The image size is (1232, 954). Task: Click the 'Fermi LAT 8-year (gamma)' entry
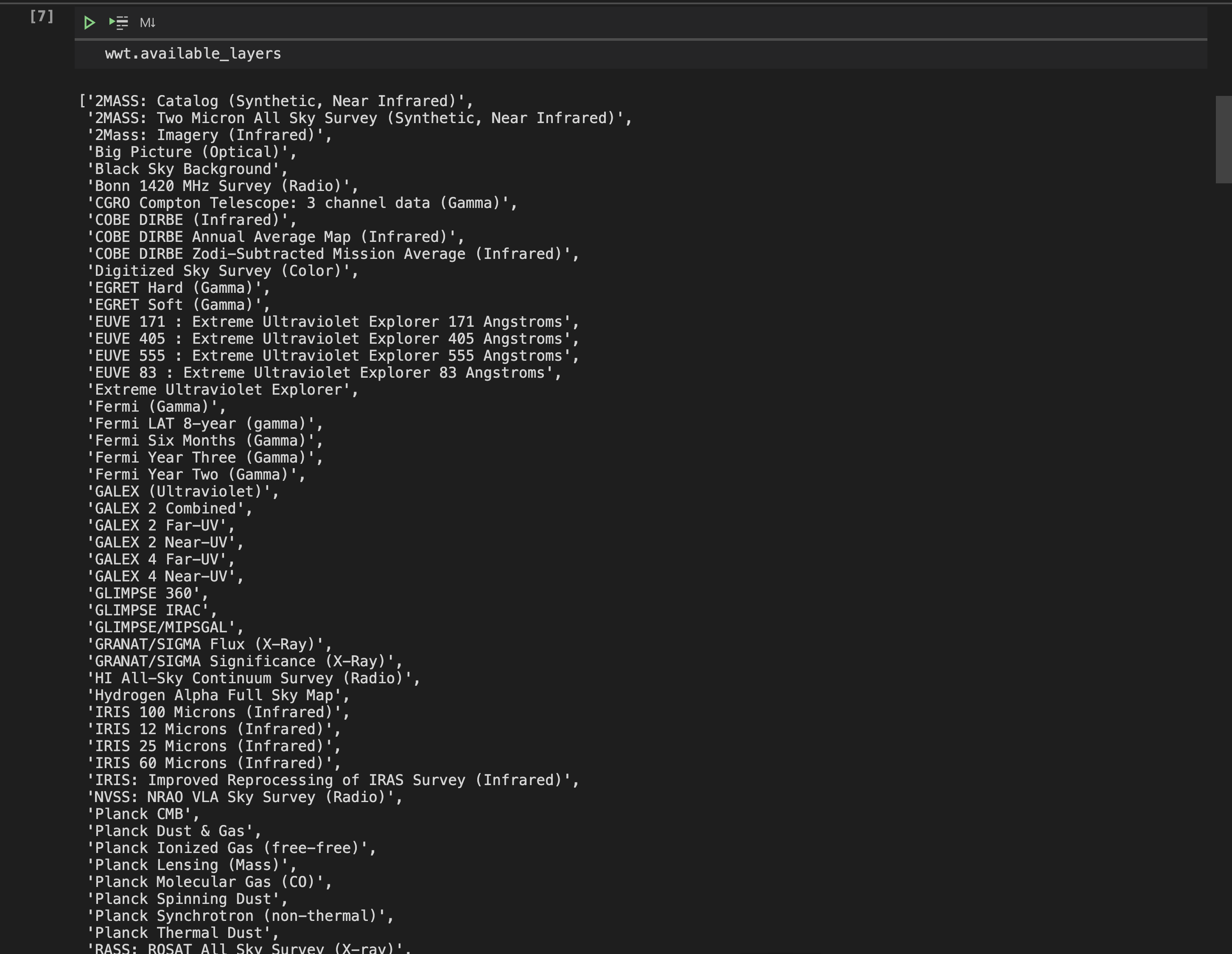pyautogui.click(x=206, y=423)
